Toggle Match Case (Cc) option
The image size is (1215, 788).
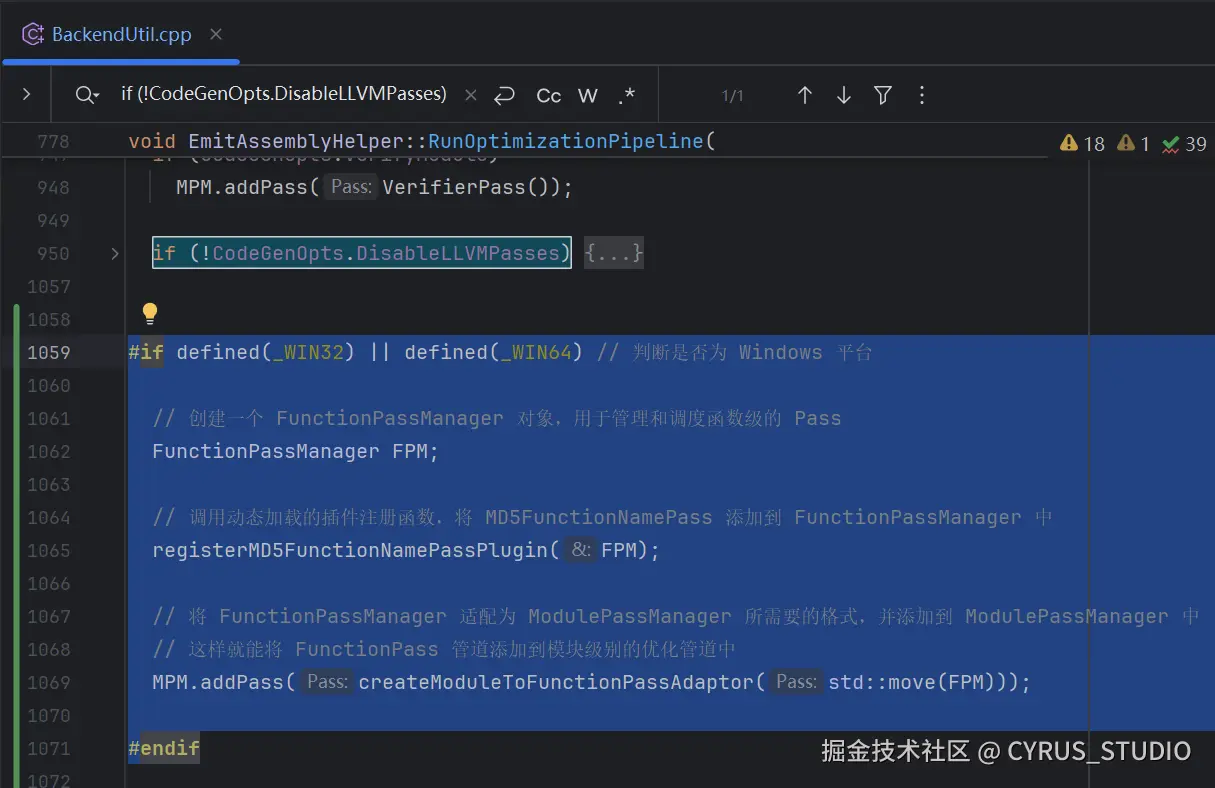pyautogui.click(x=549, y=95)
